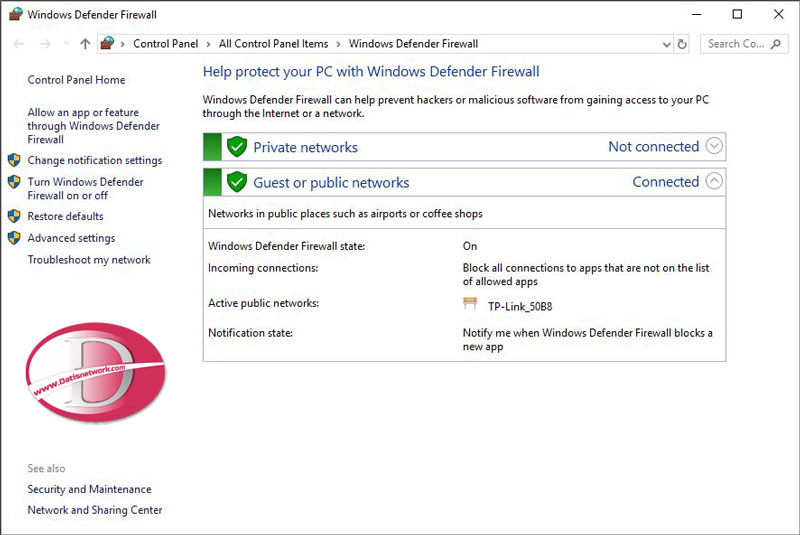Expand the chevron after Control Panel breadcrumb

pyautogui.click(x=208, y=44)
